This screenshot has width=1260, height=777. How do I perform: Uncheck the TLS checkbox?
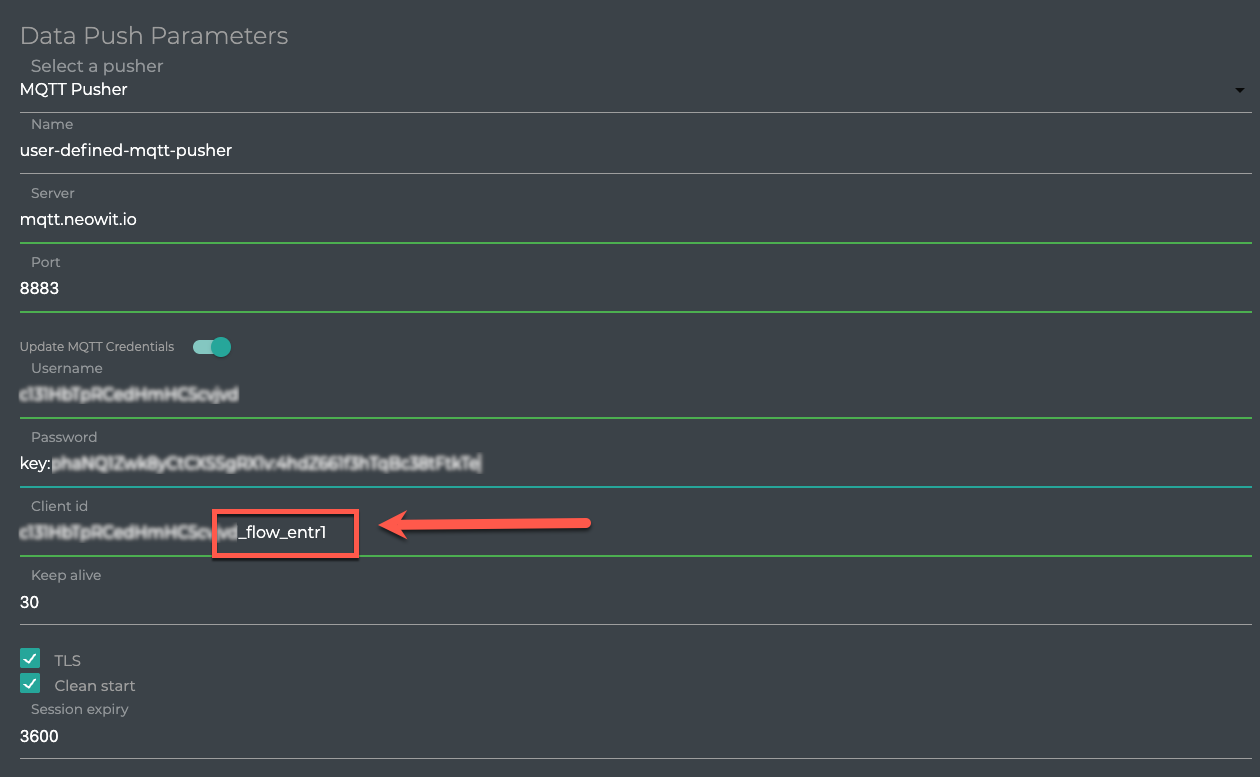(x=30, y=660)
